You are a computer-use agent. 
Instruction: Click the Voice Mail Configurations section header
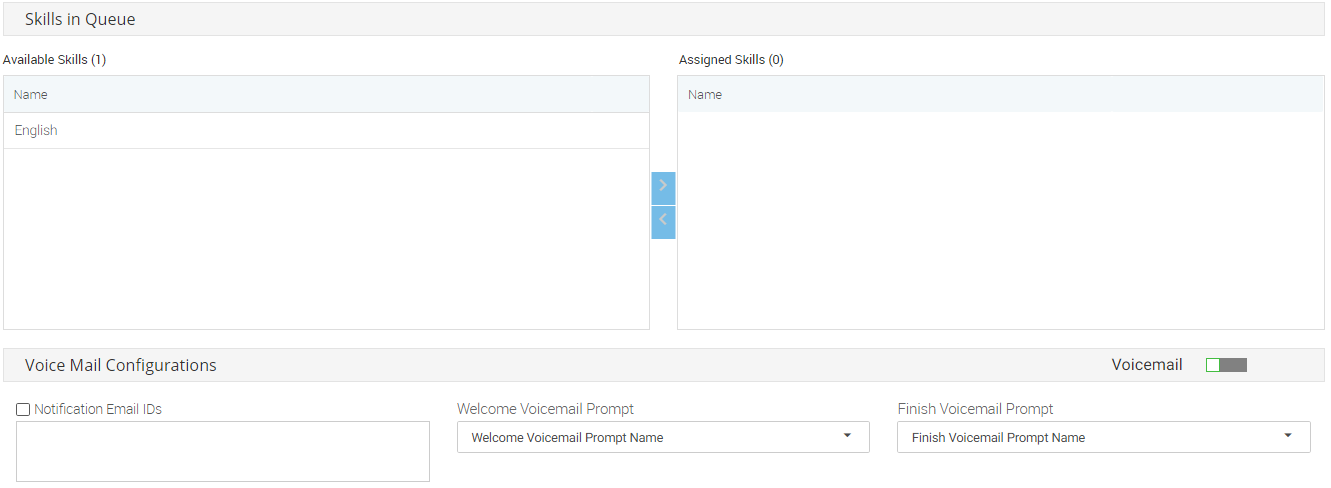[121, 365]
